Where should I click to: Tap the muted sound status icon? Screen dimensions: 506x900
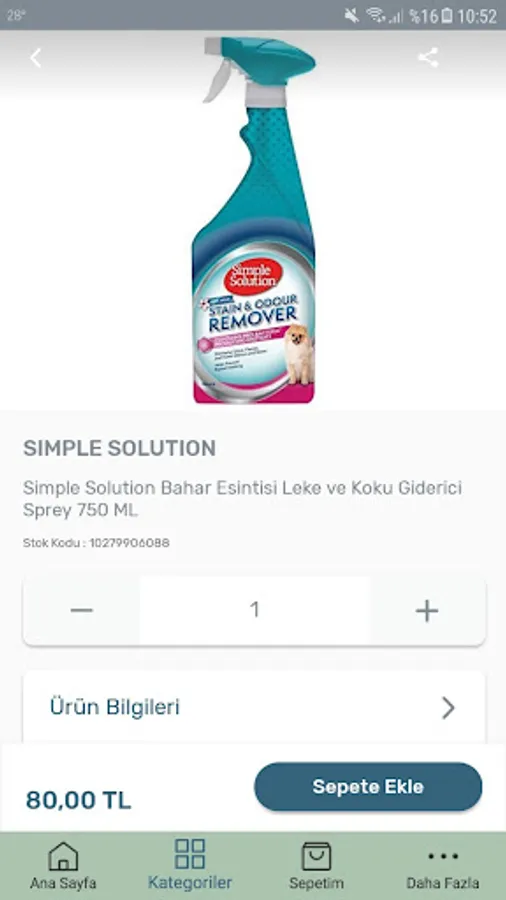point(352,15)
